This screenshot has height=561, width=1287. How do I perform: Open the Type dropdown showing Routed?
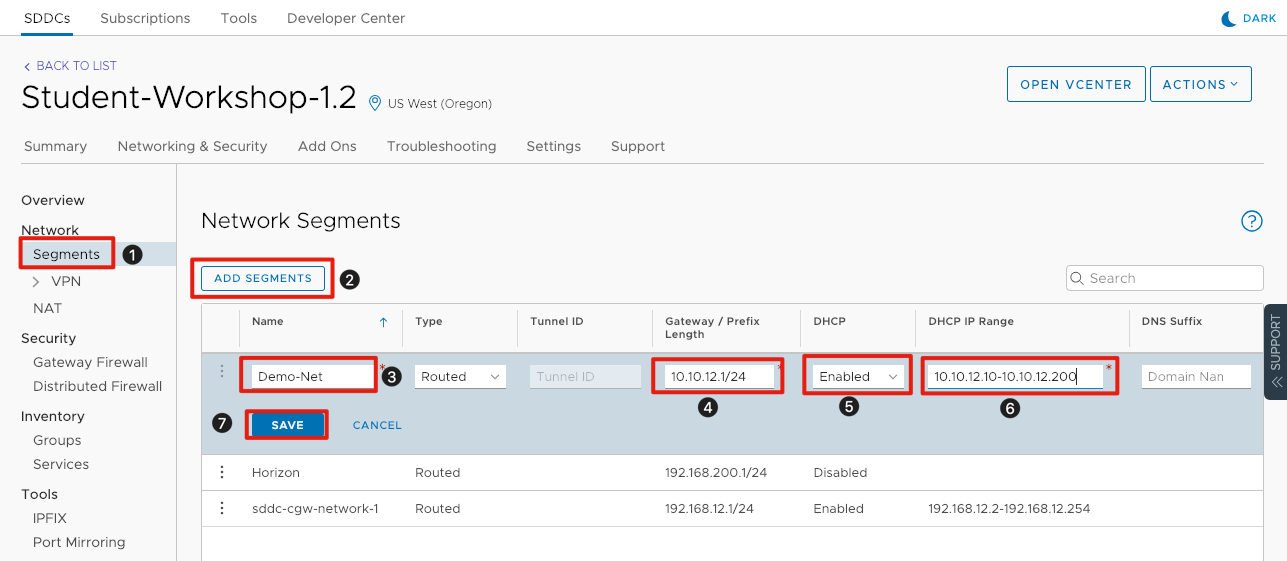(x=460, y=377)
